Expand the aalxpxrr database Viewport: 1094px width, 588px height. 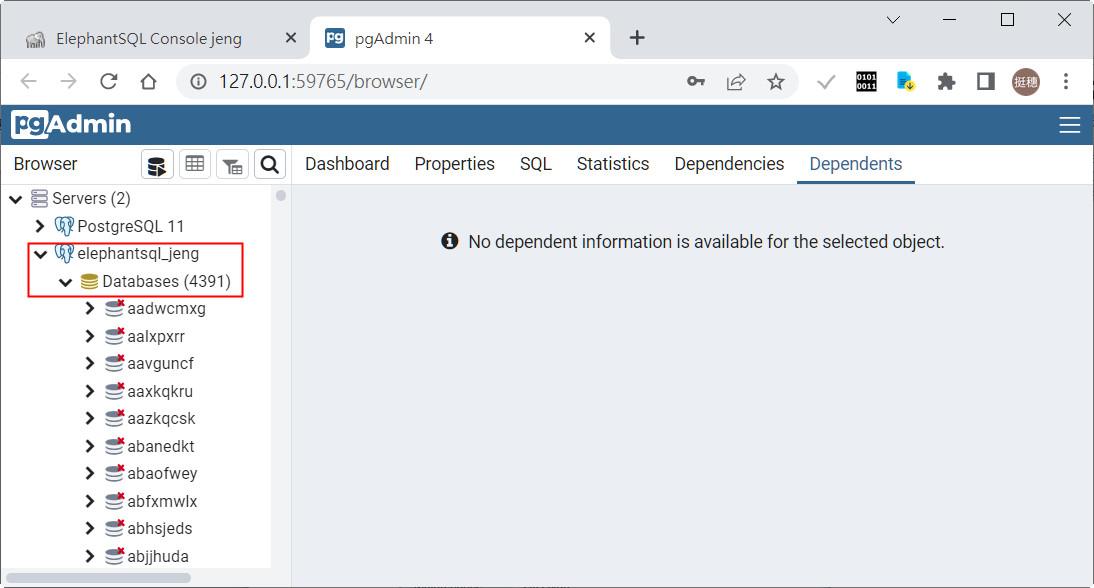(89, 336)
